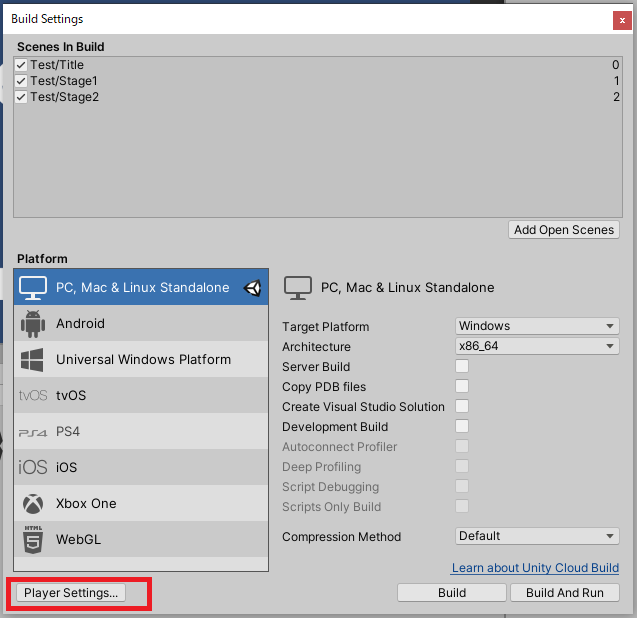This screenshot has width=637, height=618.
Task: Click the PS4 logo icon
Action: pos(33,432)
